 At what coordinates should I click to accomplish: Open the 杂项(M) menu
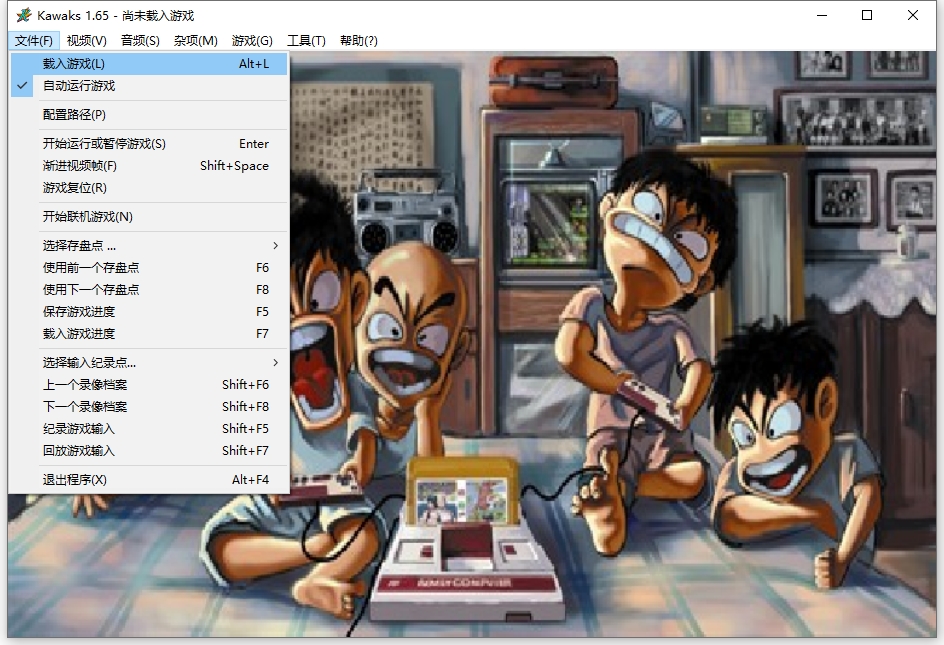point(196,40)
